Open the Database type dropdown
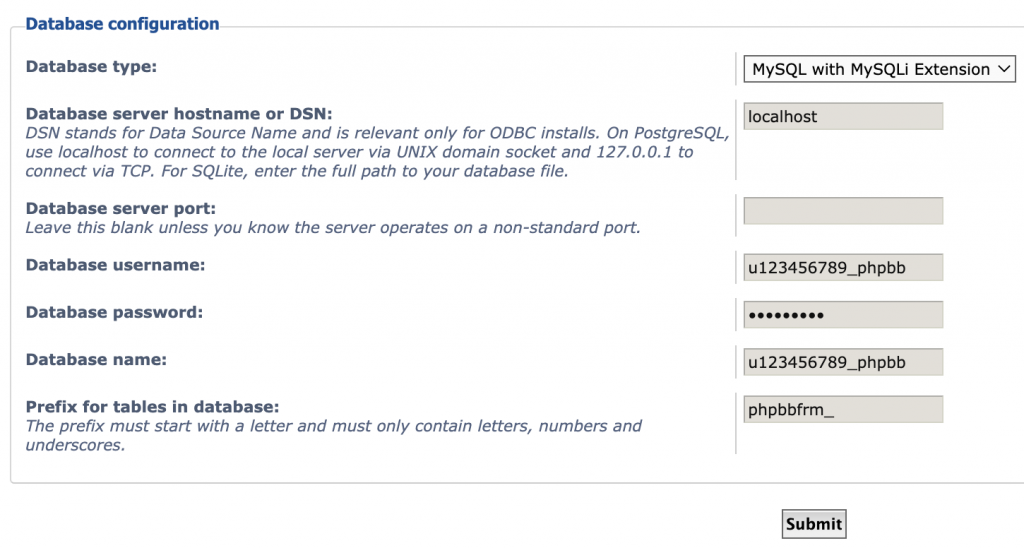Viewport: 1024px width, 548px height. 879,69
